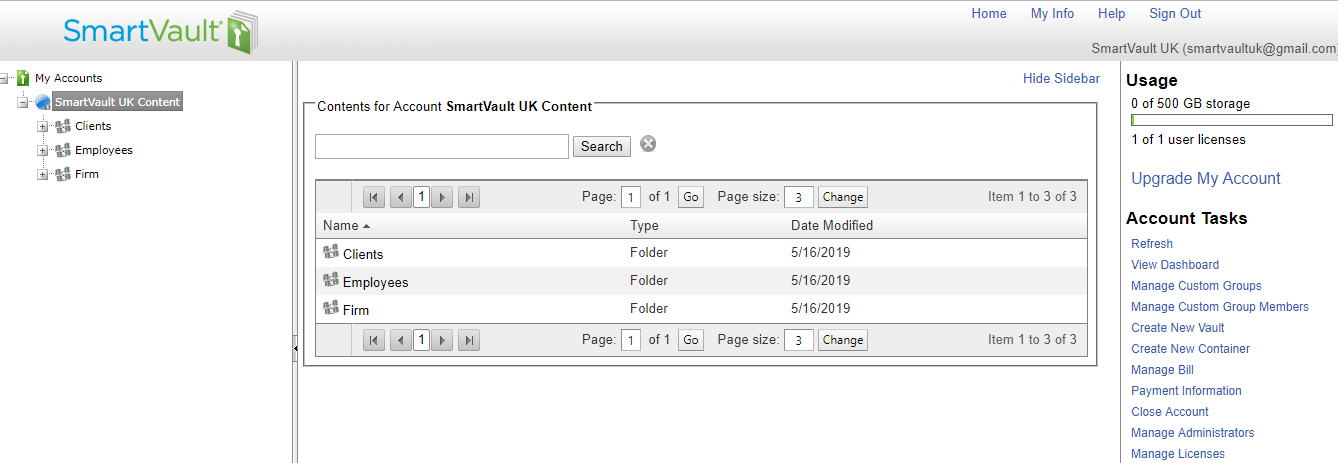Click the Hide Sidebar link

(x=1061, y=78)
